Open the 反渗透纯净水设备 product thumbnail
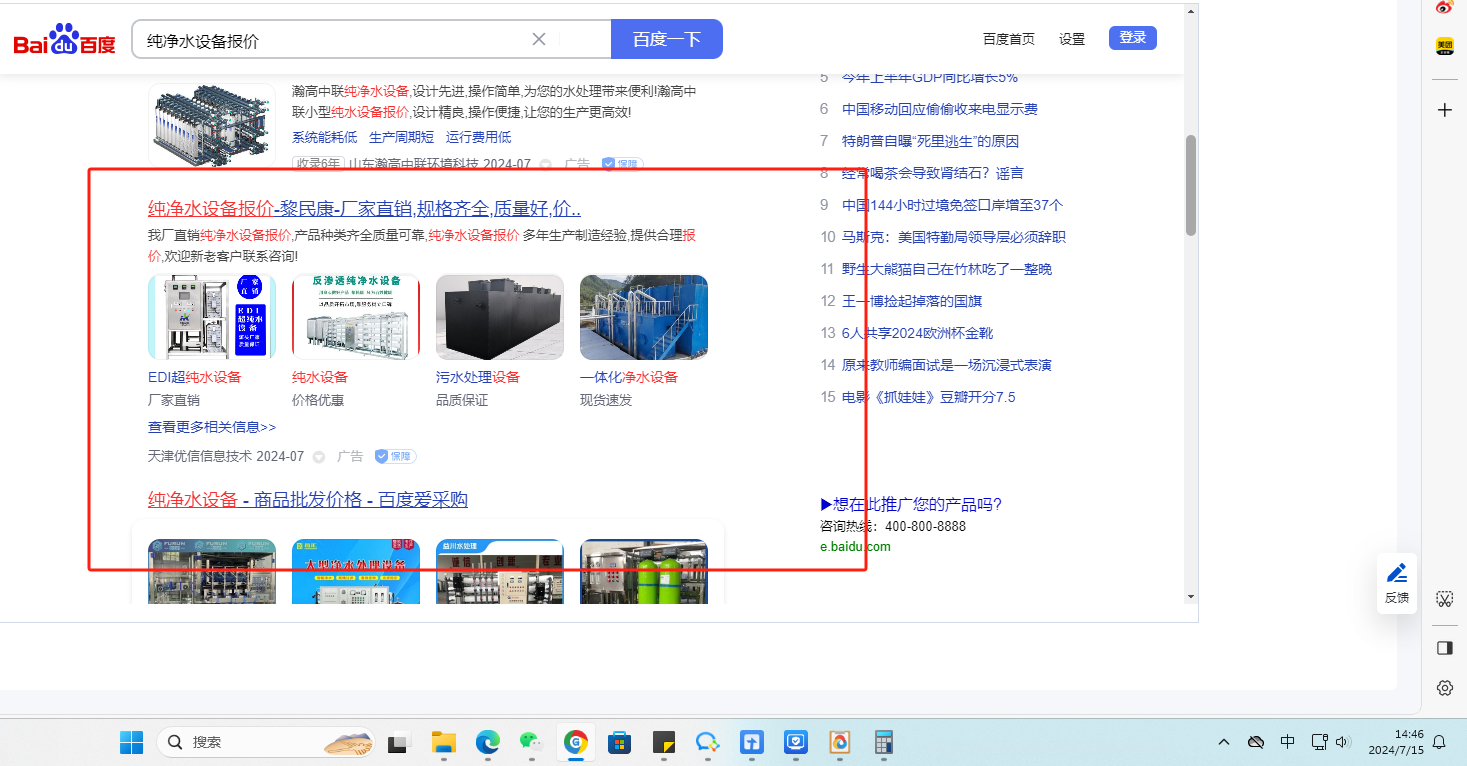 [356, 317]
